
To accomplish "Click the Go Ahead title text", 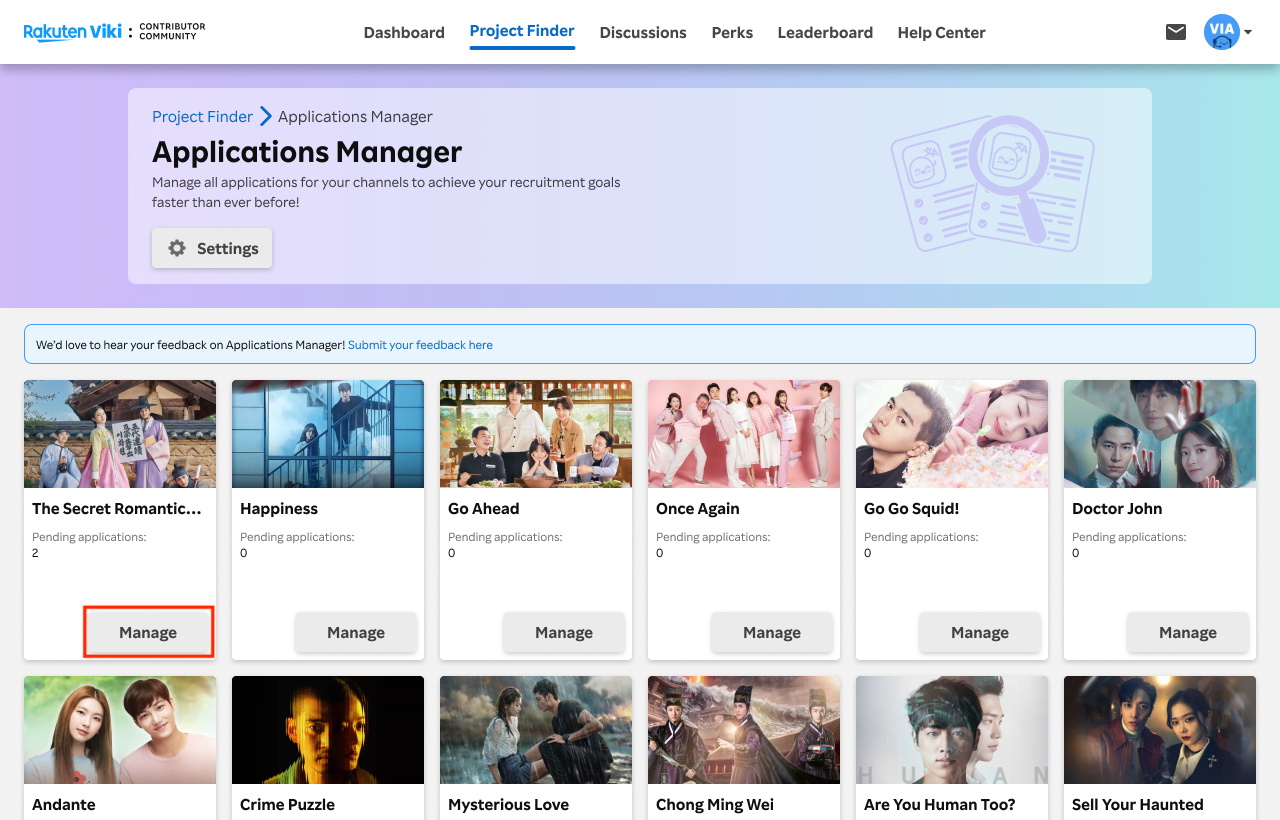I will 484,508.
